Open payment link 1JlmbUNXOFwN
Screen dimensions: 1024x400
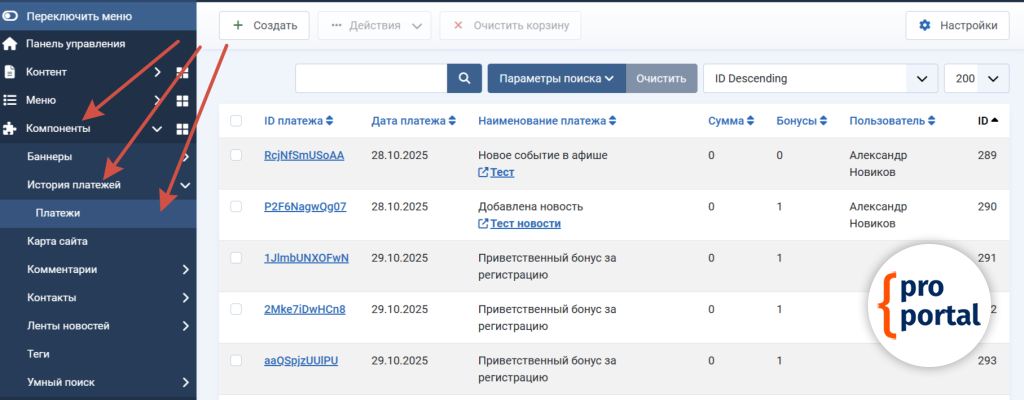pyautogui.click(x=306, y=258)
